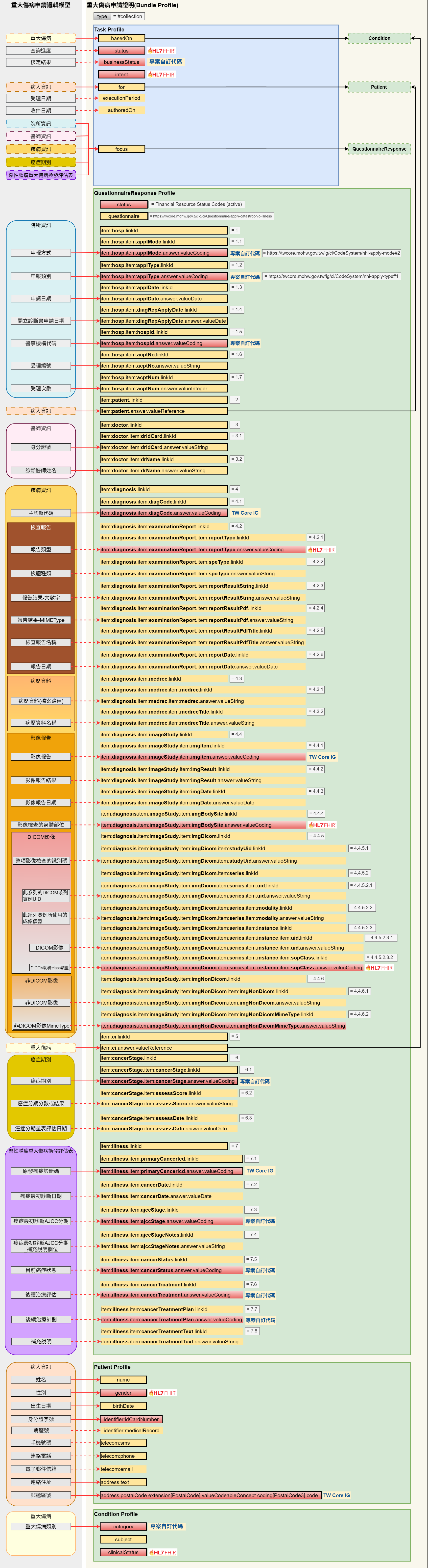
Task: Select the 查詢進度 logical model box
Action: coord(41,51)
